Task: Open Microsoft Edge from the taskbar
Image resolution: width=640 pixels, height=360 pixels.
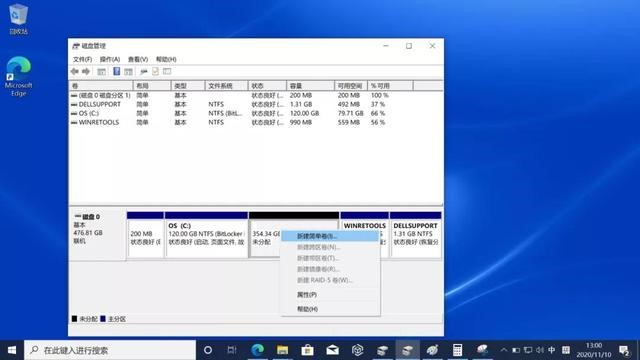Action: click(x=257, y=350)
